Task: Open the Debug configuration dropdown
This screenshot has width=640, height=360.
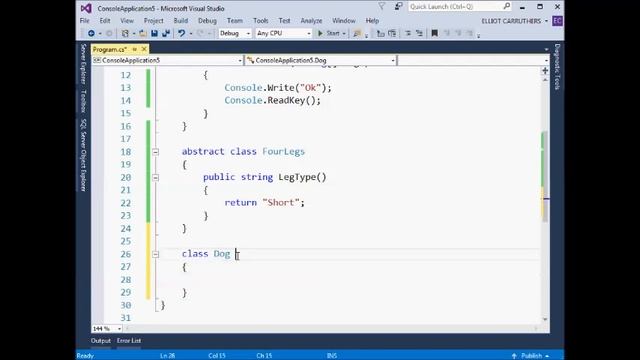Action: (x=235, y=33)
